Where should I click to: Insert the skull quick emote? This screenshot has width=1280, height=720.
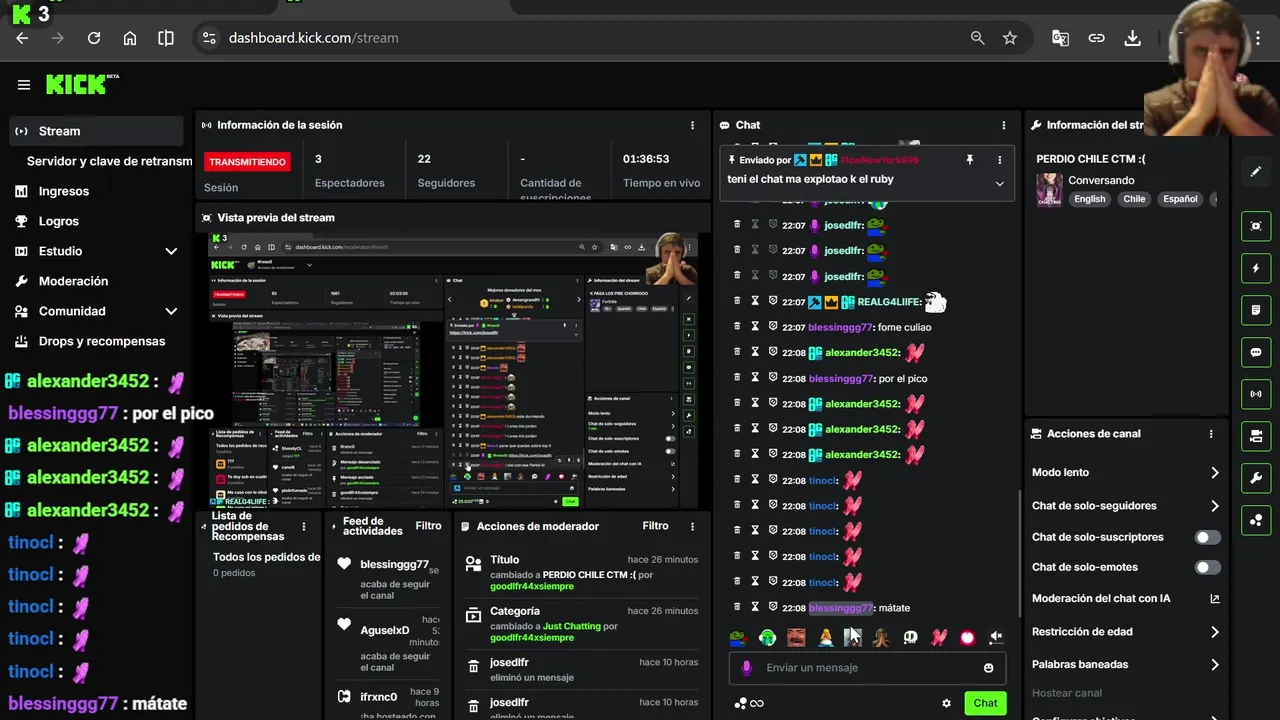point(910,637)
